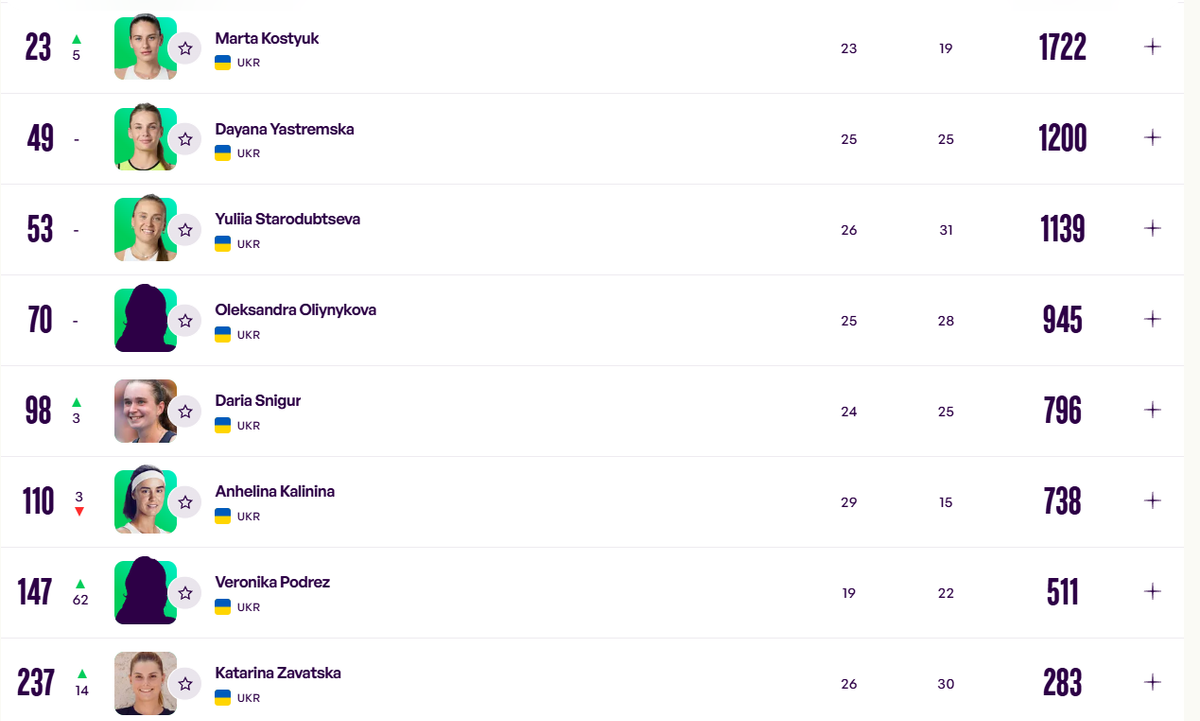The width and height of the screenshot is (1200, 721).
Task: Click Katarina Zavatska's profile photo
Action: [143, 683]
